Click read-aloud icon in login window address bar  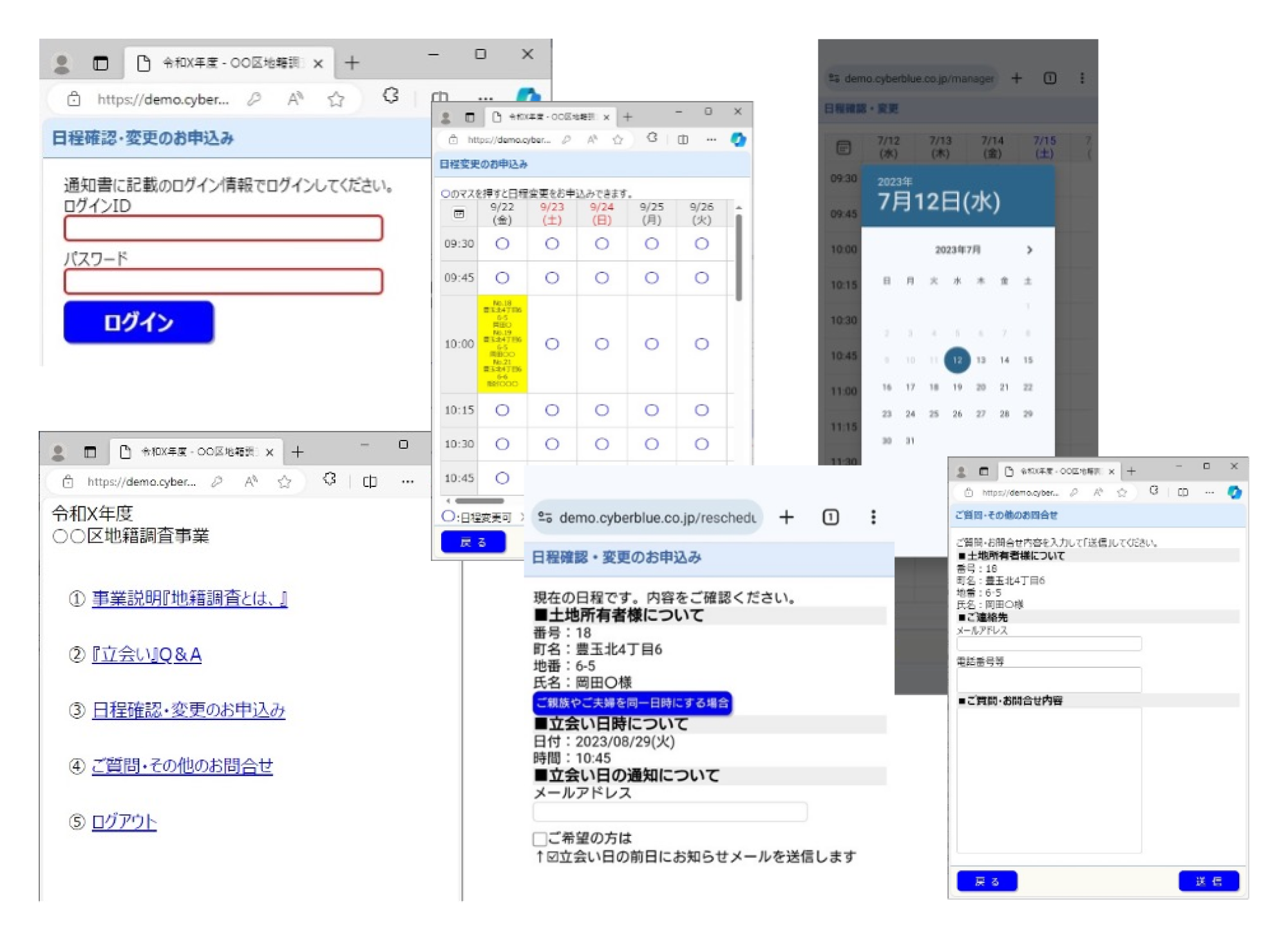(x=295, y=99)
